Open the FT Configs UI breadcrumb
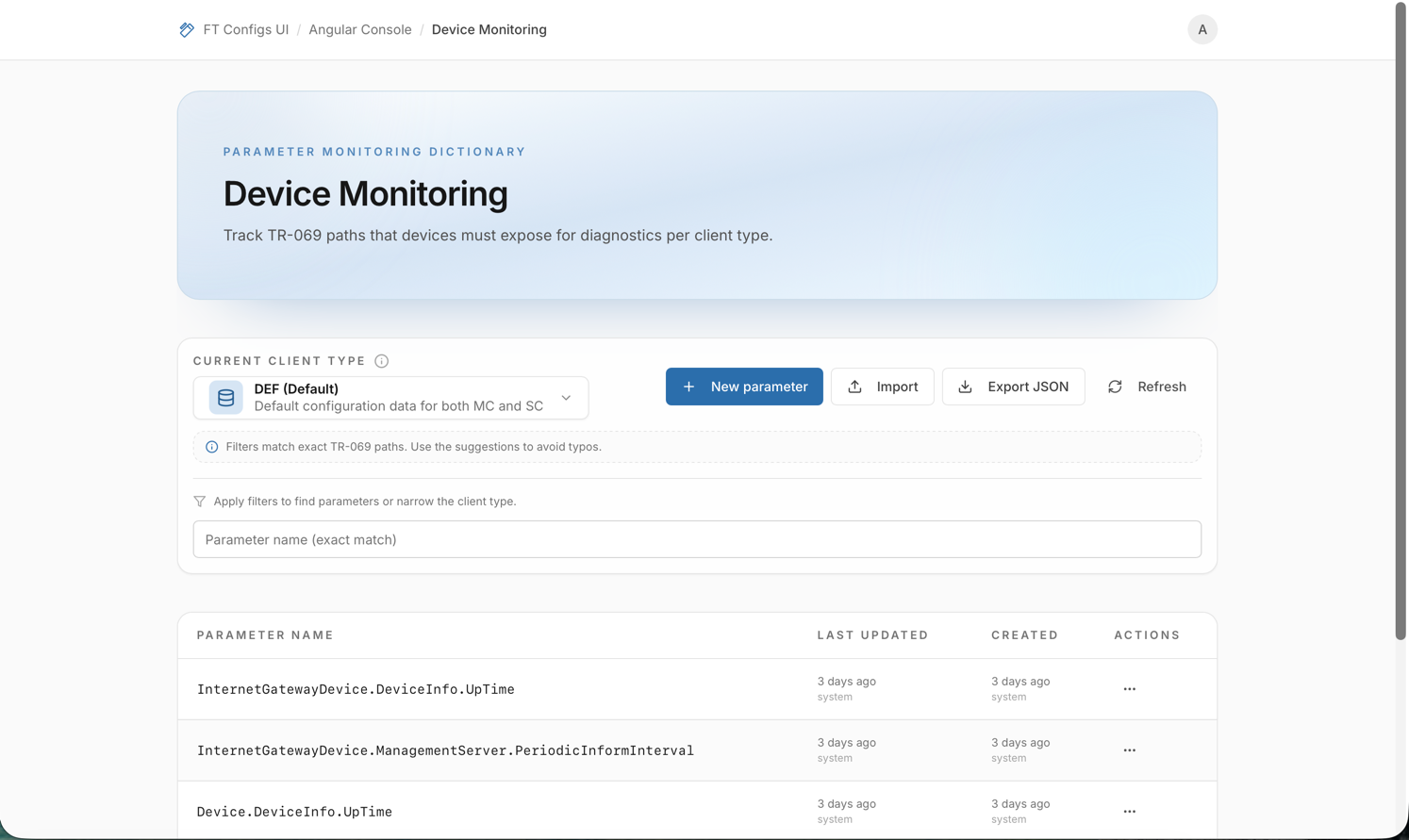The image size is (1409, 840). click(246, 30)
